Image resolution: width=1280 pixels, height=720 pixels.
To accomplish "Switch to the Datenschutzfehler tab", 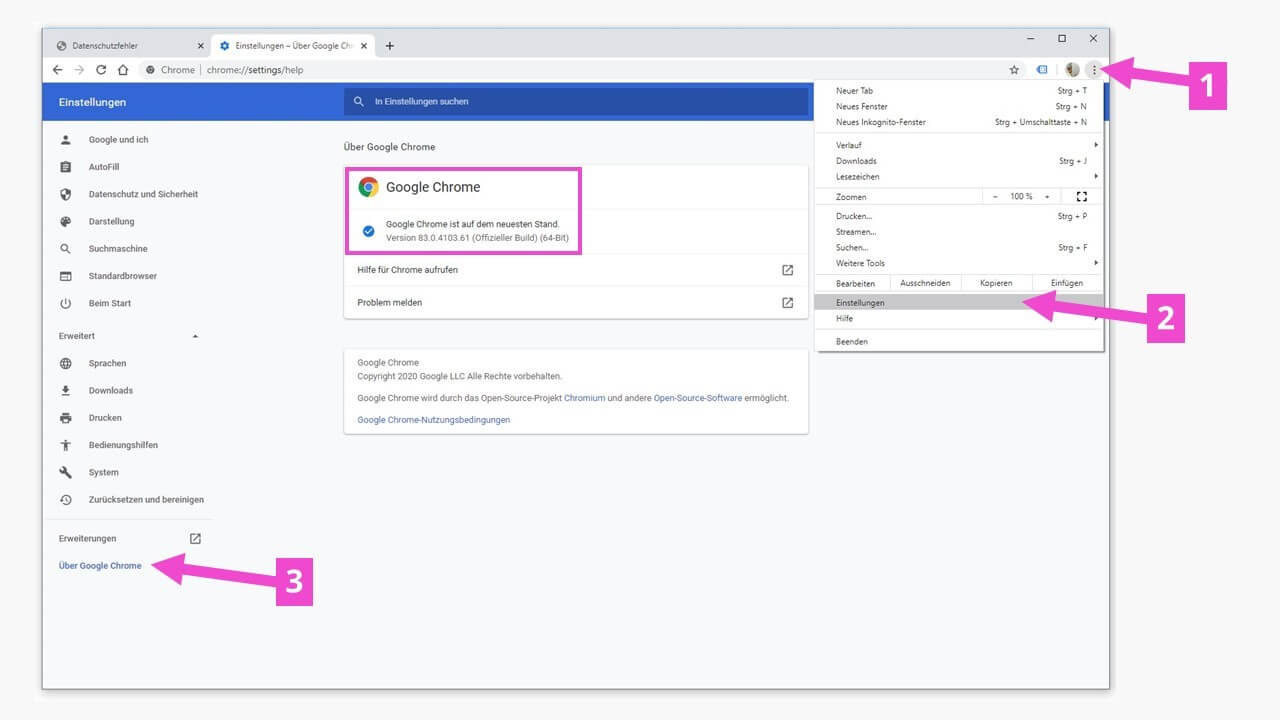I will click(x=128, y=46).
